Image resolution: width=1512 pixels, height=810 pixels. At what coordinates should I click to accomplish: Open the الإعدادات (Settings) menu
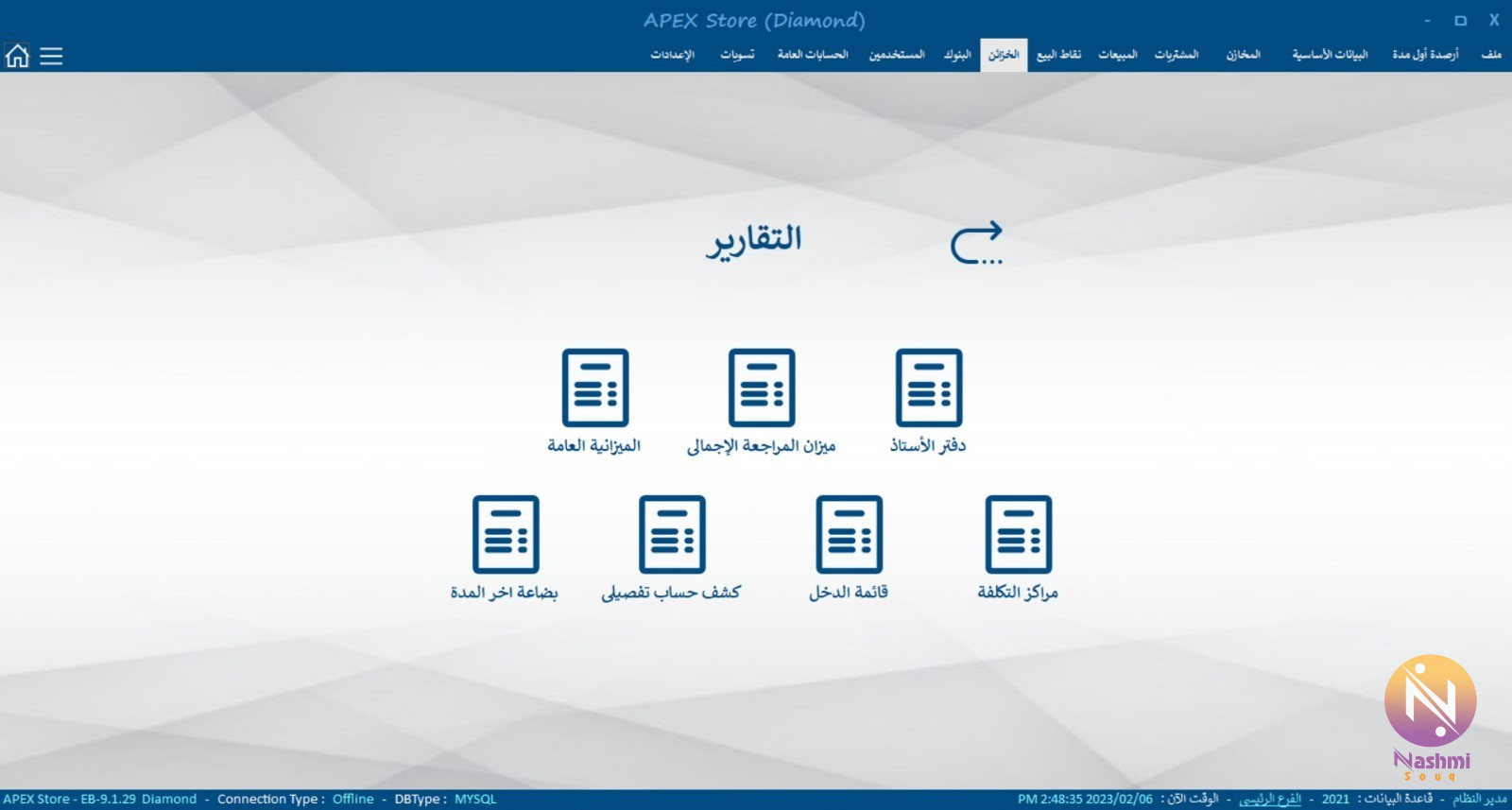click(x=672, y=55)
